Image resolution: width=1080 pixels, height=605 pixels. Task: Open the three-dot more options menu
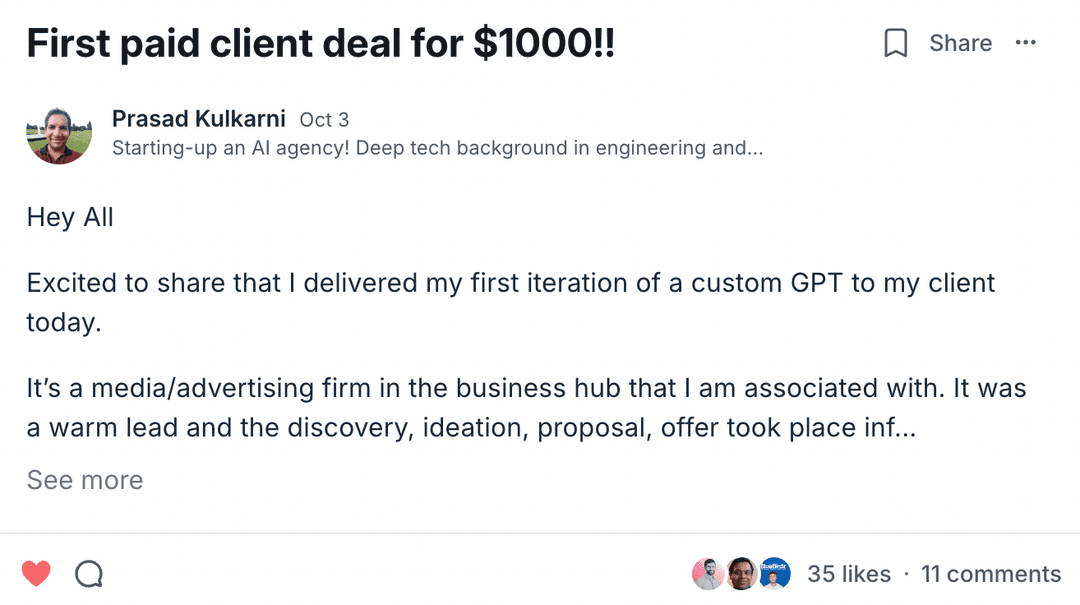pos(1025,43)
